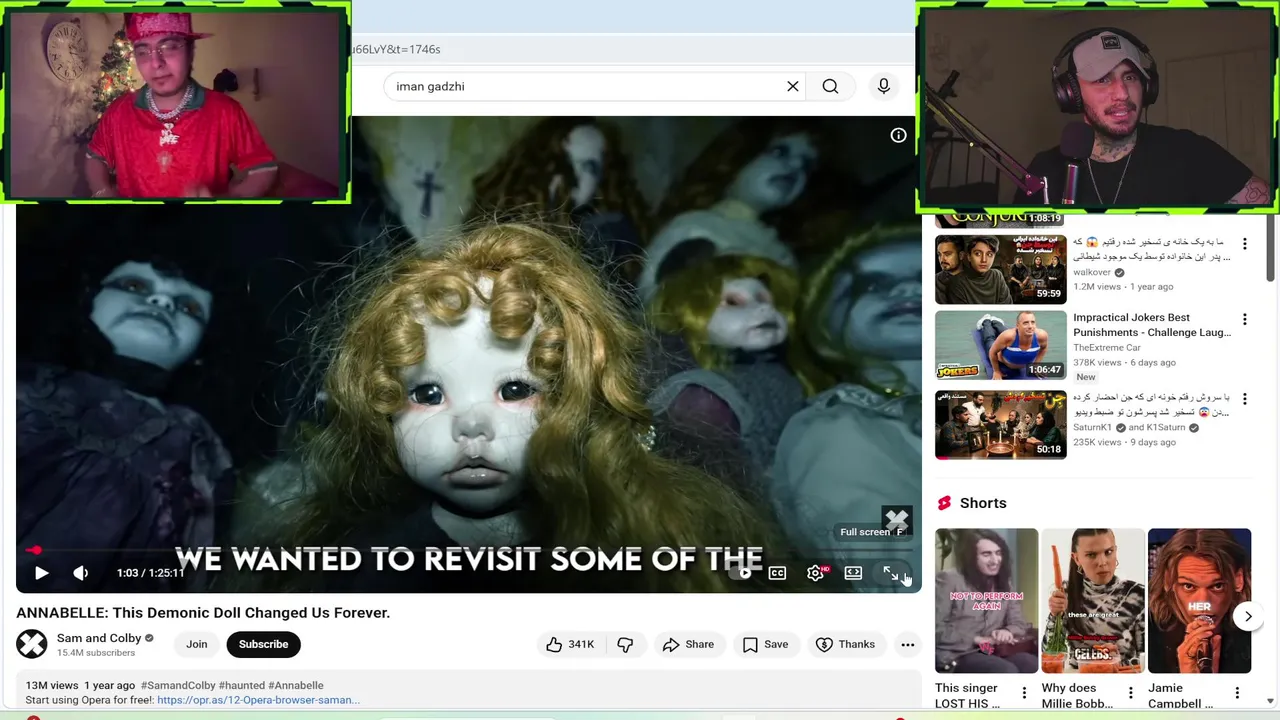Click the Shorts section logo
This screenshot has height=720, width=1280.
coord(944,503)
